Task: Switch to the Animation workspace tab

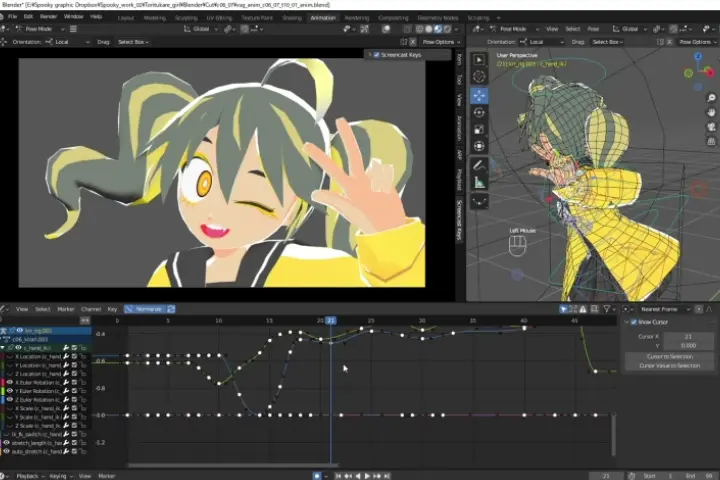Action: pos(323,17)
